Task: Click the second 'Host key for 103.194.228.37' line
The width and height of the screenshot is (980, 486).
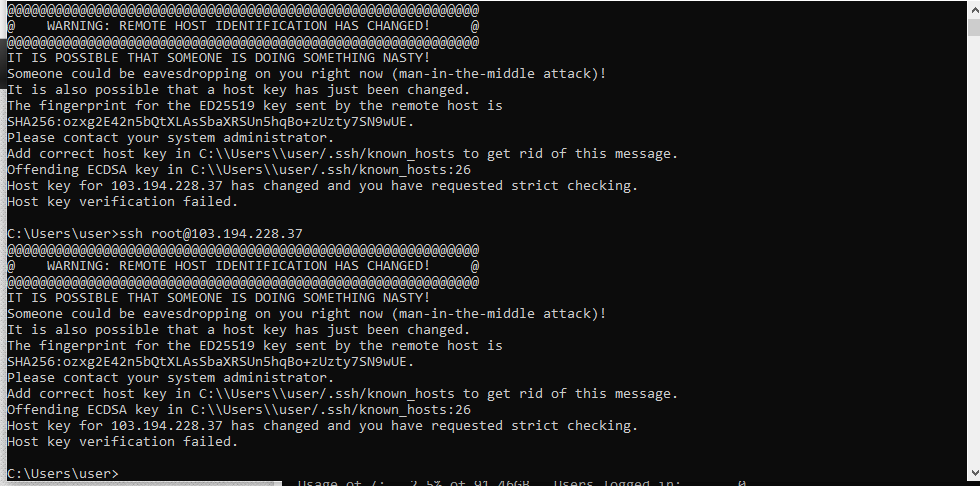Action: [322, 426]
